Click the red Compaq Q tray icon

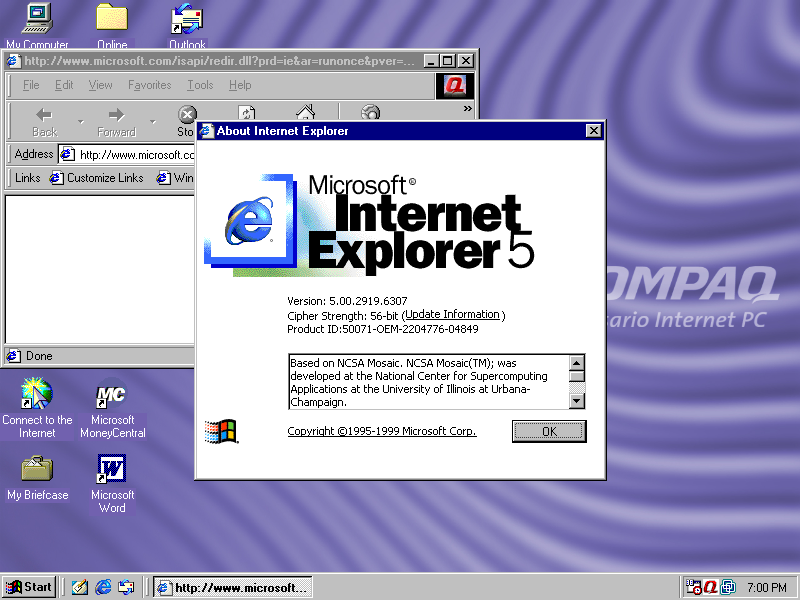(710, 587)
